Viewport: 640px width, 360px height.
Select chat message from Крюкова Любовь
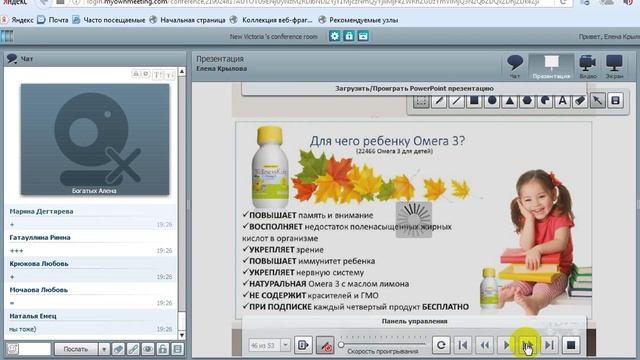click(91, 270)
